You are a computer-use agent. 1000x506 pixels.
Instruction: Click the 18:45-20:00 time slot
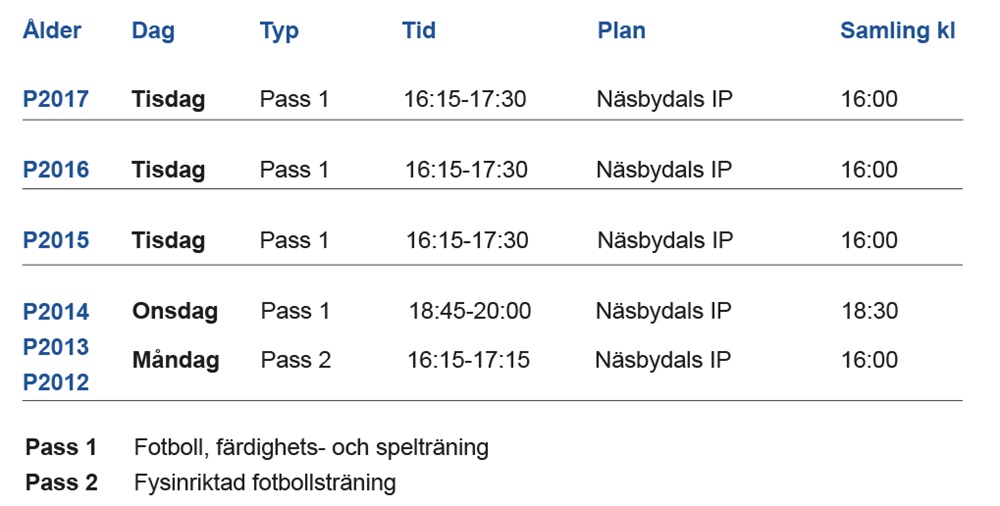tap(470, 312)
